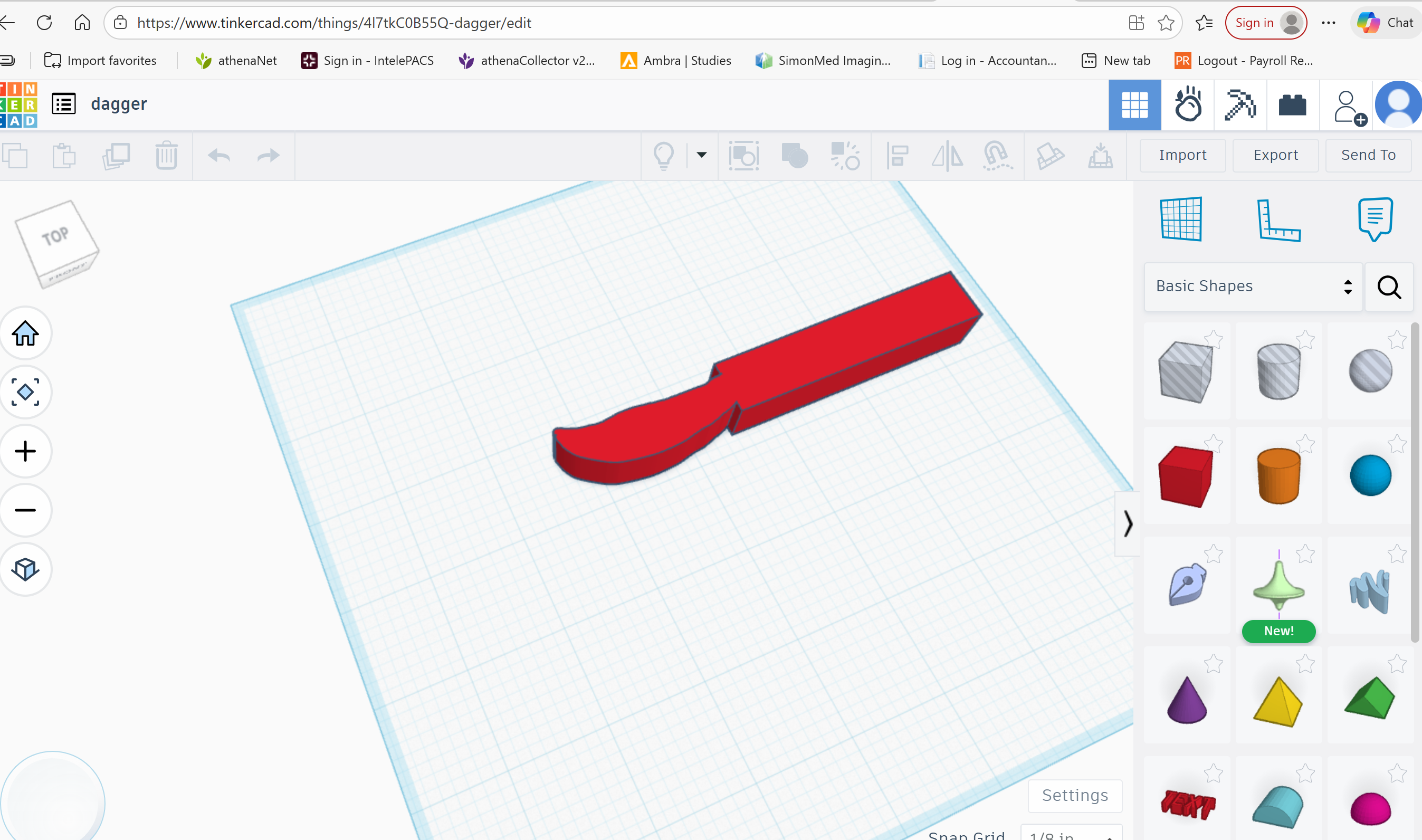The height and width of the screenshot is (840, 1422).
Task: Switch to the 3D design grid tab
Action: click(1134, 104)
